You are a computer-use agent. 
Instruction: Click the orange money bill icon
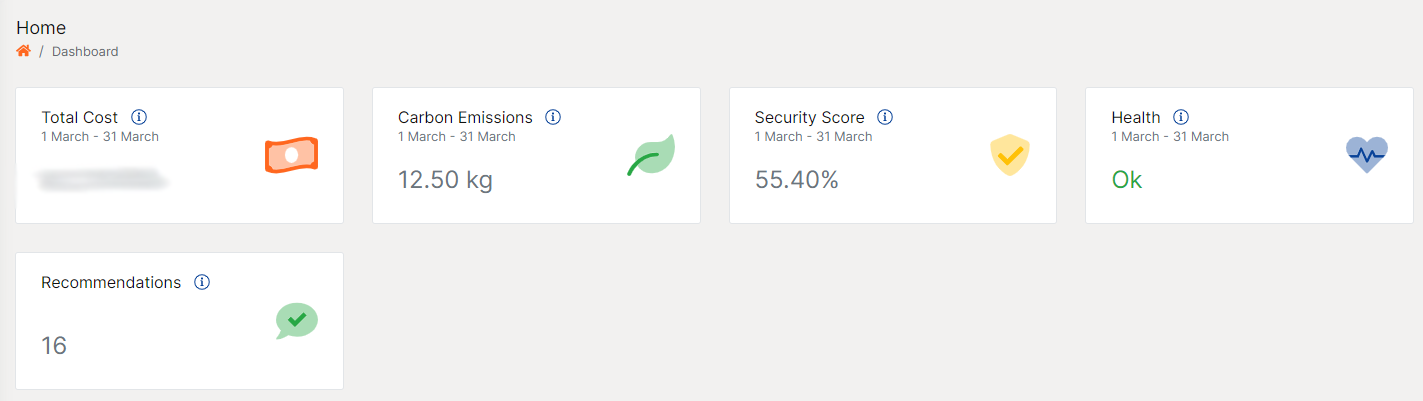click(291, 155)
